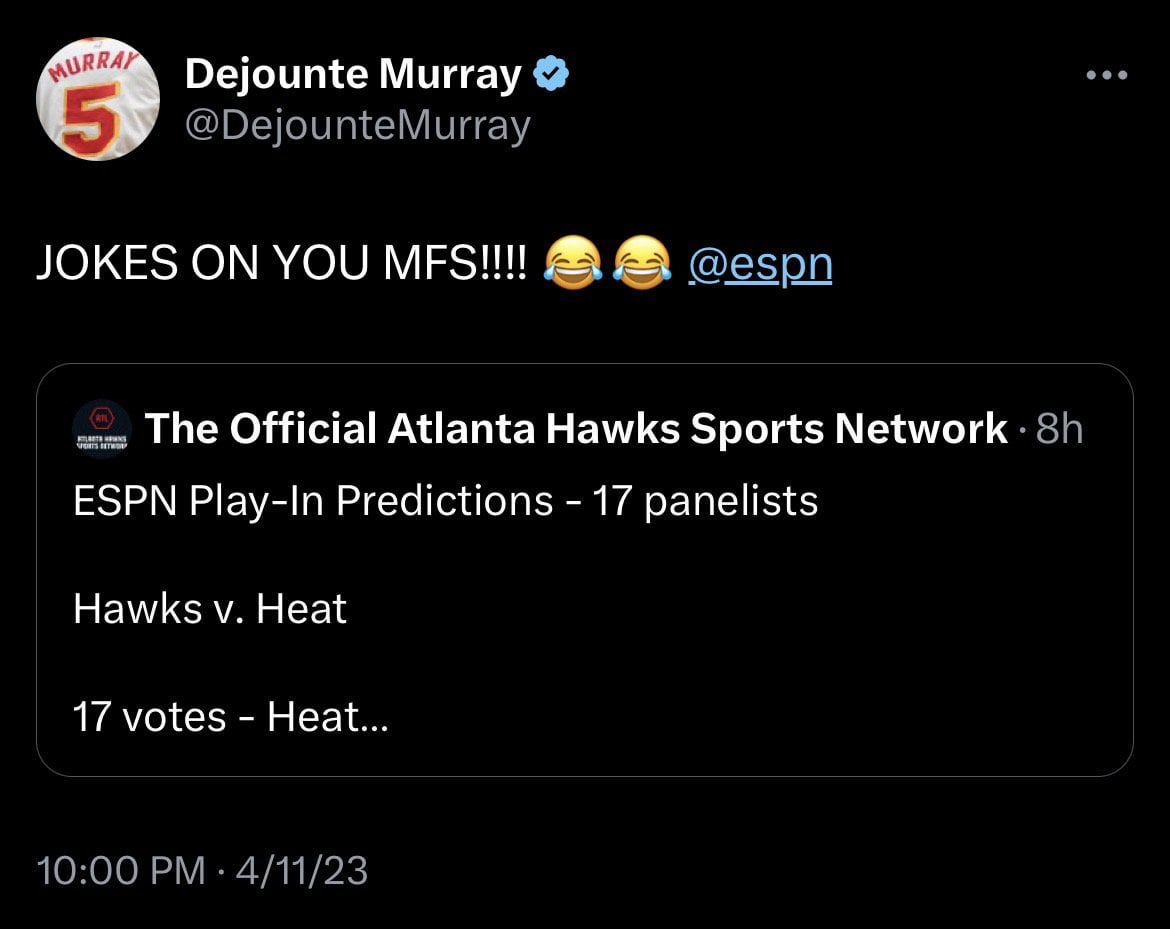Click the "17 panelists" text

click(705, 500)
